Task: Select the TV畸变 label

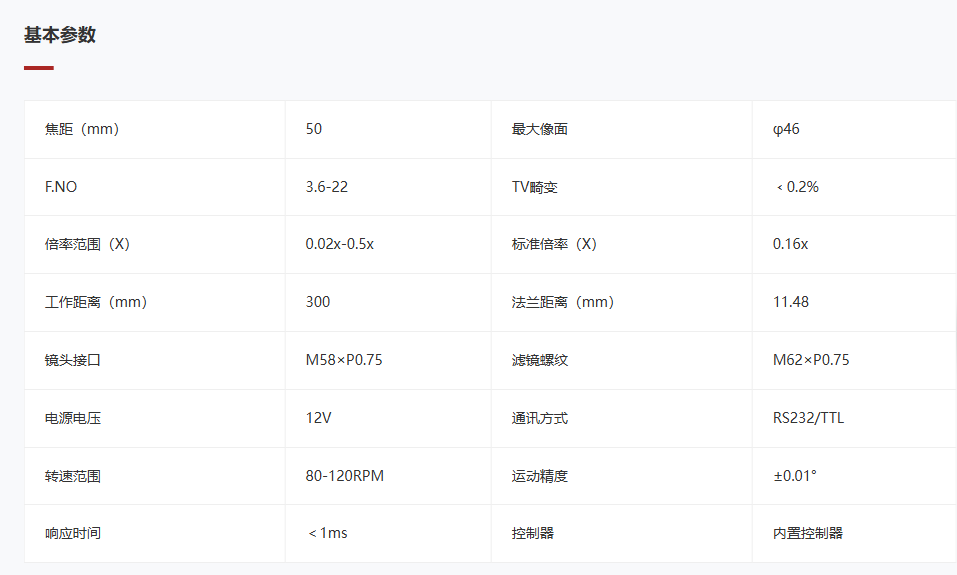Action: (535, 187)
